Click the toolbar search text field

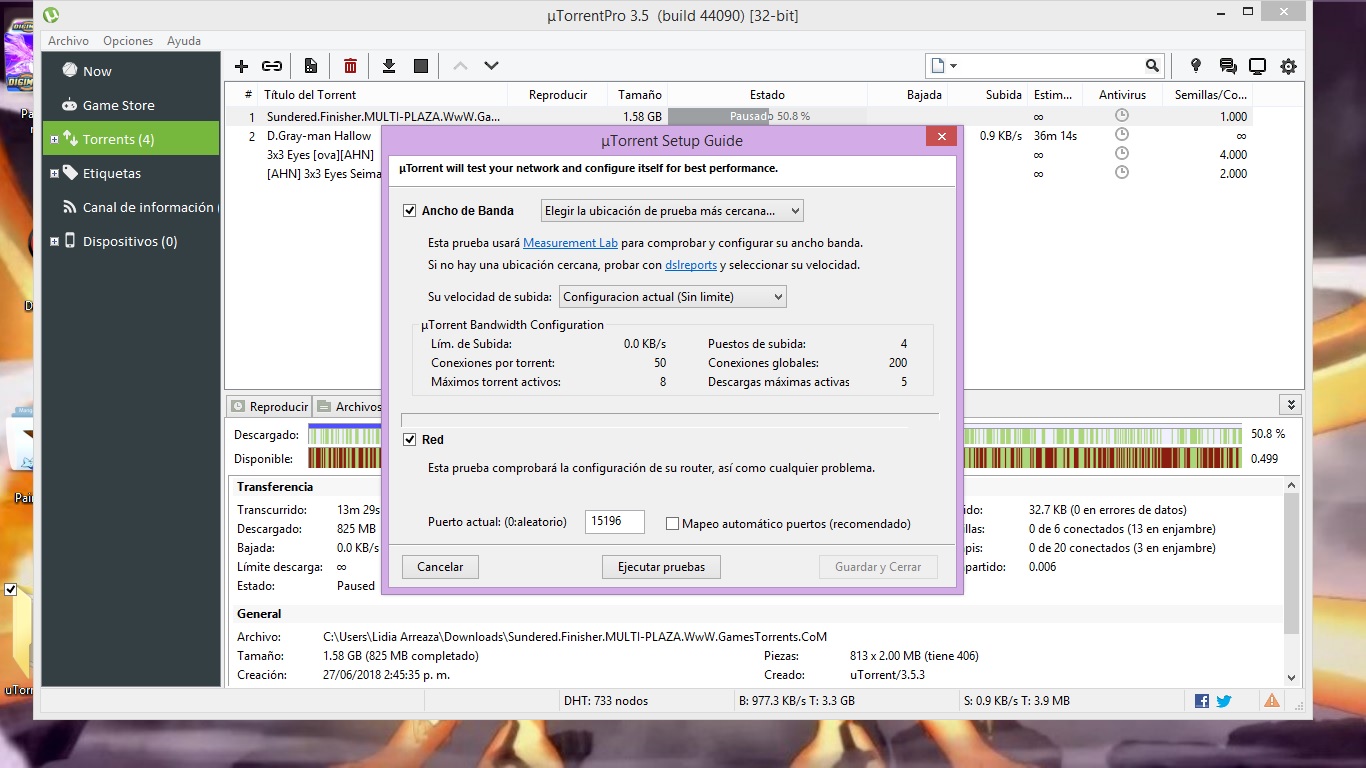tap(1051, 66)
